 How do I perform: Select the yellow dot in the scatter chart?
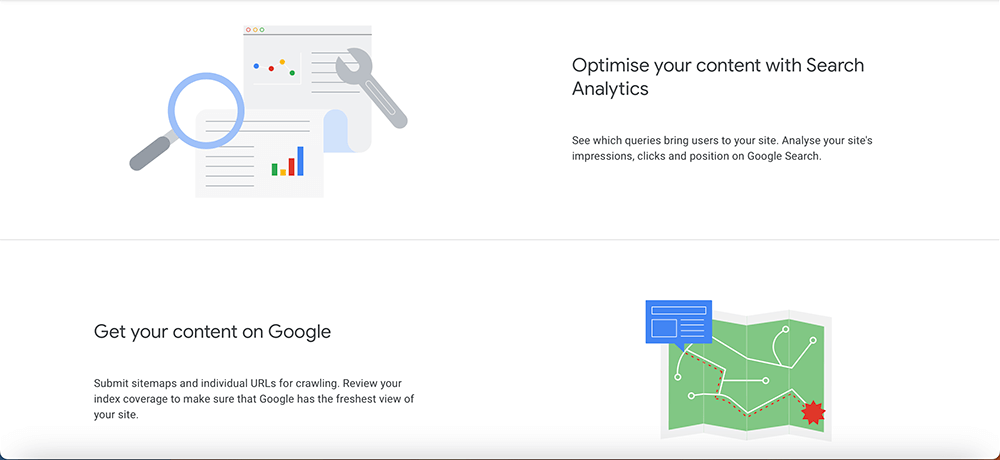[x=282, y=62]
